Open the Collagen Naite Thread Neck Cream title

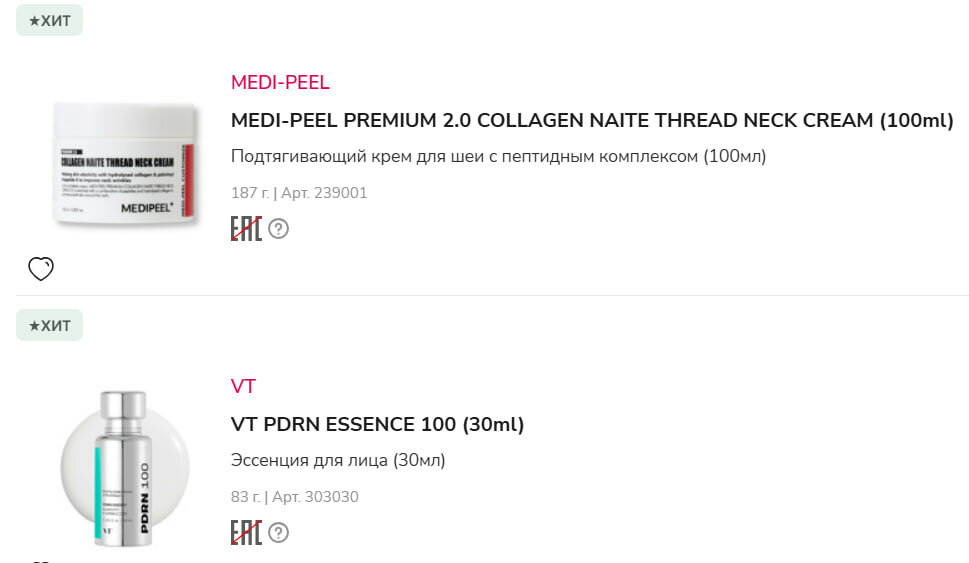[592, 120]
